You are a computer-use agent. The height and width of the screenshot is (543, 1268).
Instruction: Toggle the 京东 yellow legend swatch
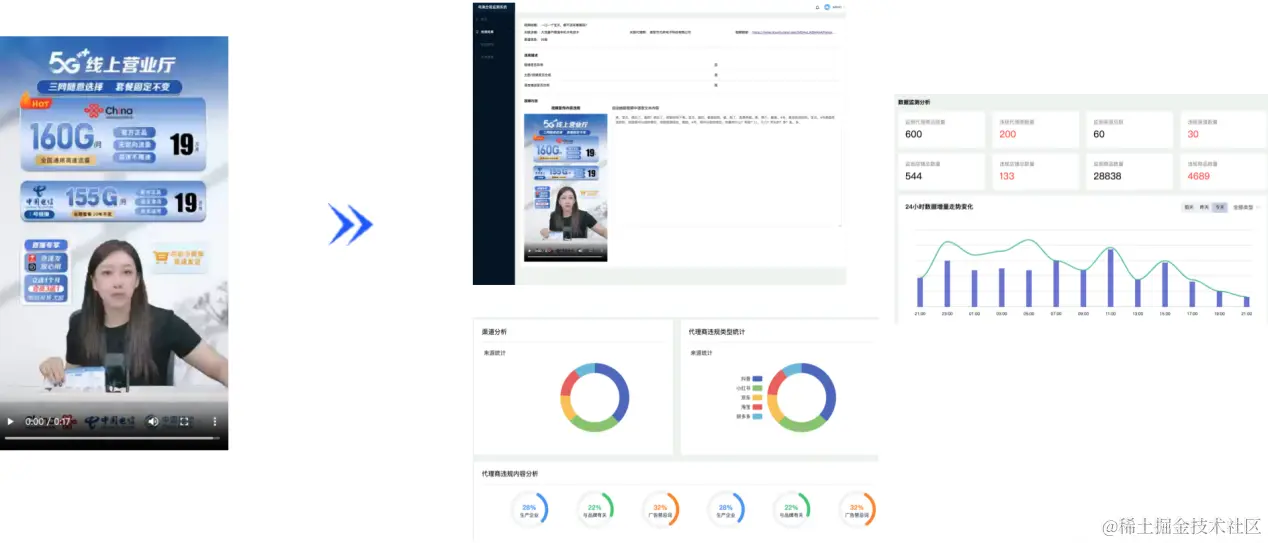pos(757,397)
